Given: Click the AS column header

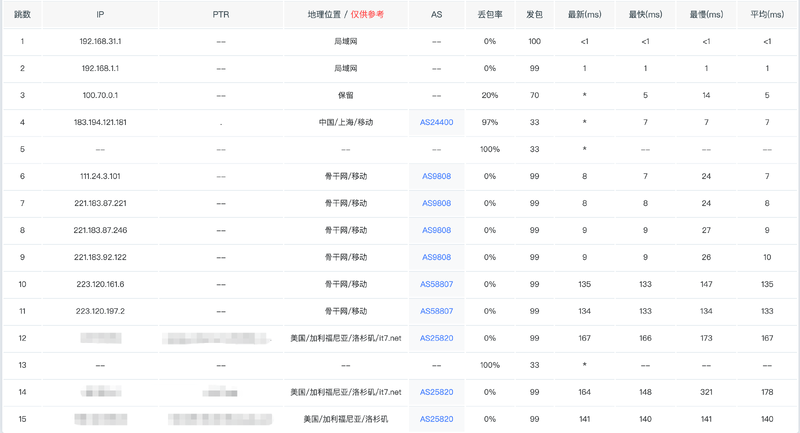Looking at the screenshot, I should click(436, 15).
